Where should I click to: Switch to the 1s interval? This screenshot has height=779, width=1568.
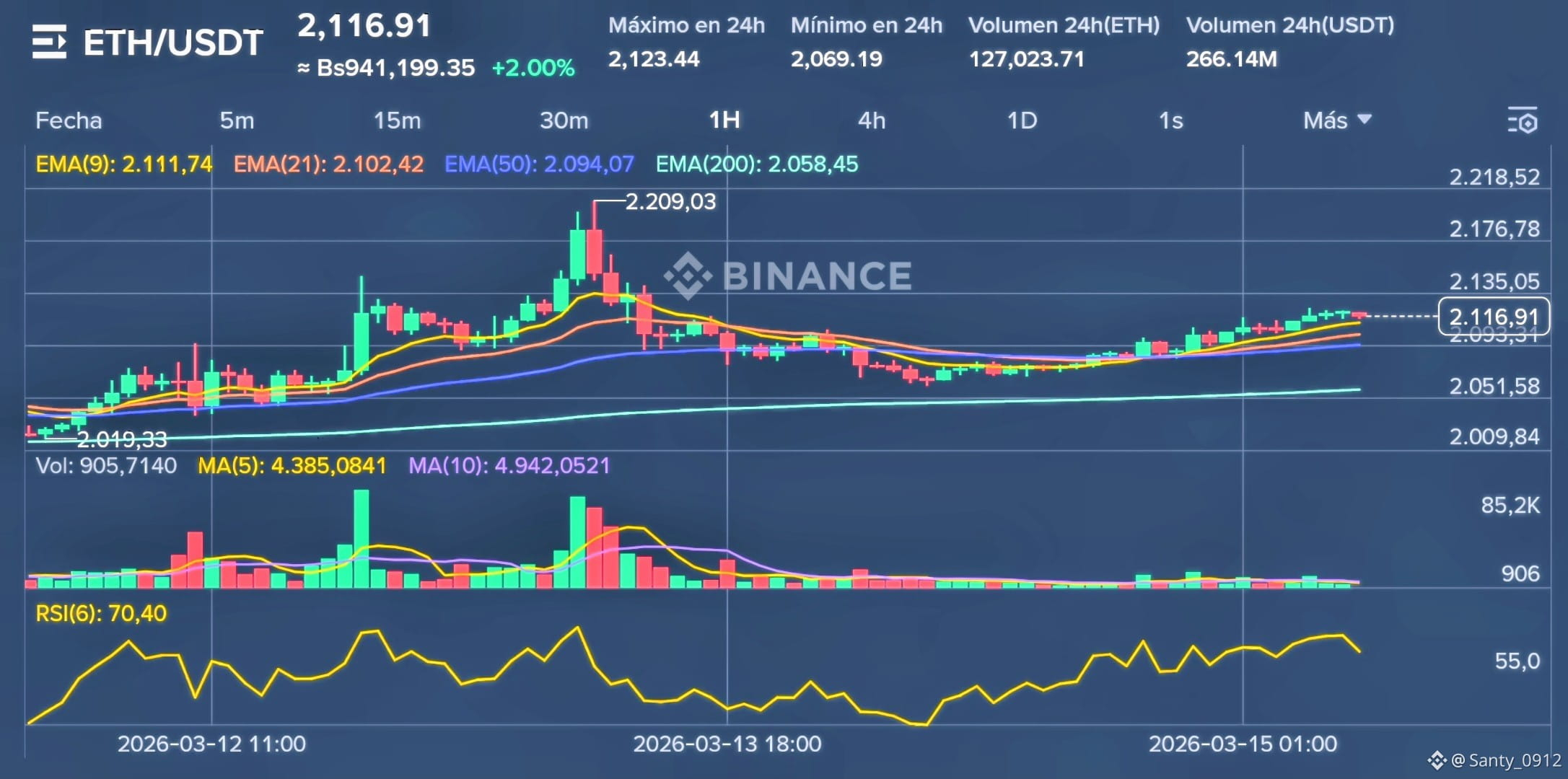pyautogui.click(x=1170, y=120)
